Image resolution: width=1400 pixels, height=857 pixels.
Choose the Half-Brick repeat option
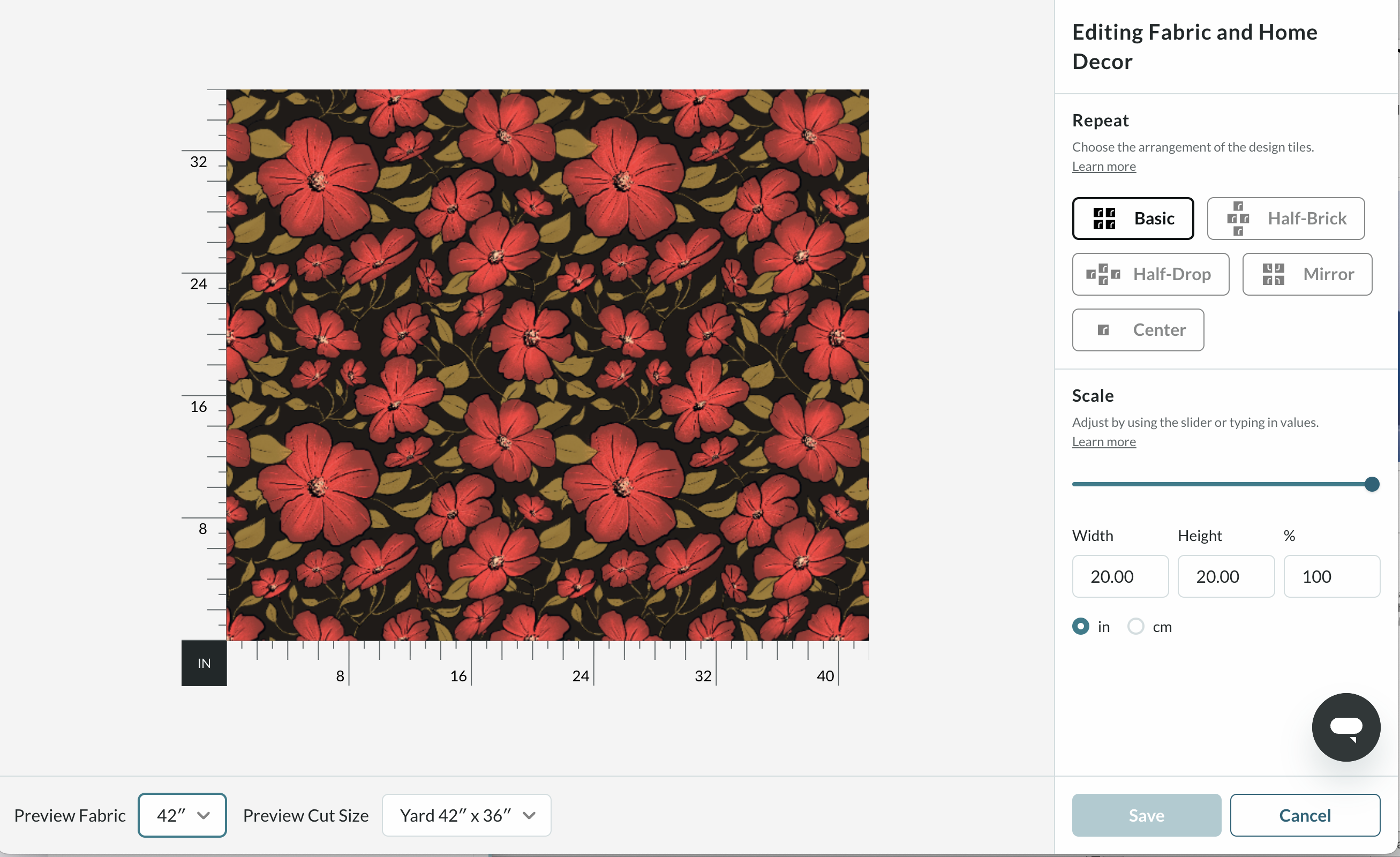click(x=1285, y=218)
